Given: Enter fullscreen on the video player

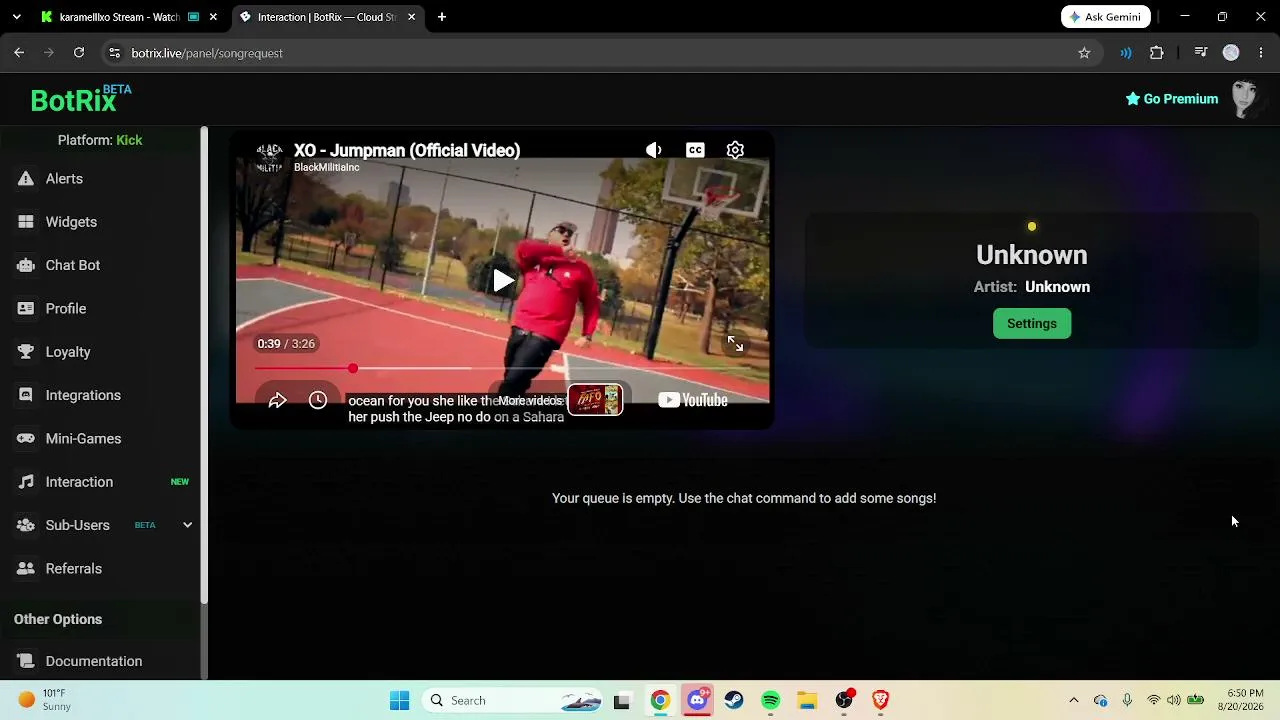Looking at the screenshot, I should [x=735, y=344].
